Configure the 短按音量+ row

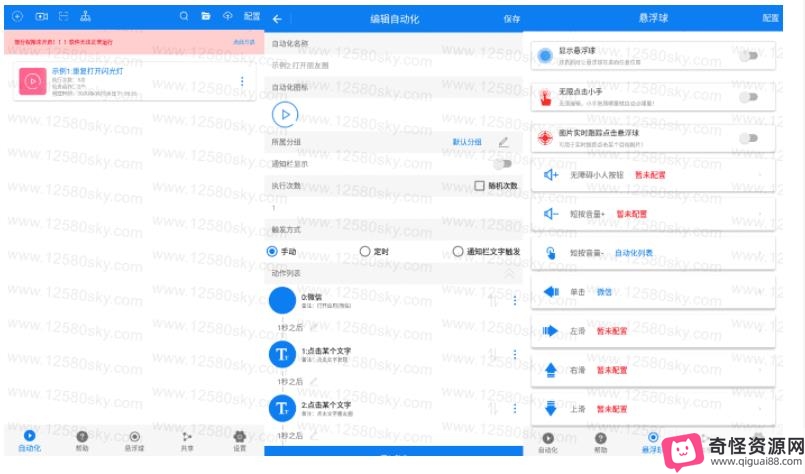653,214
